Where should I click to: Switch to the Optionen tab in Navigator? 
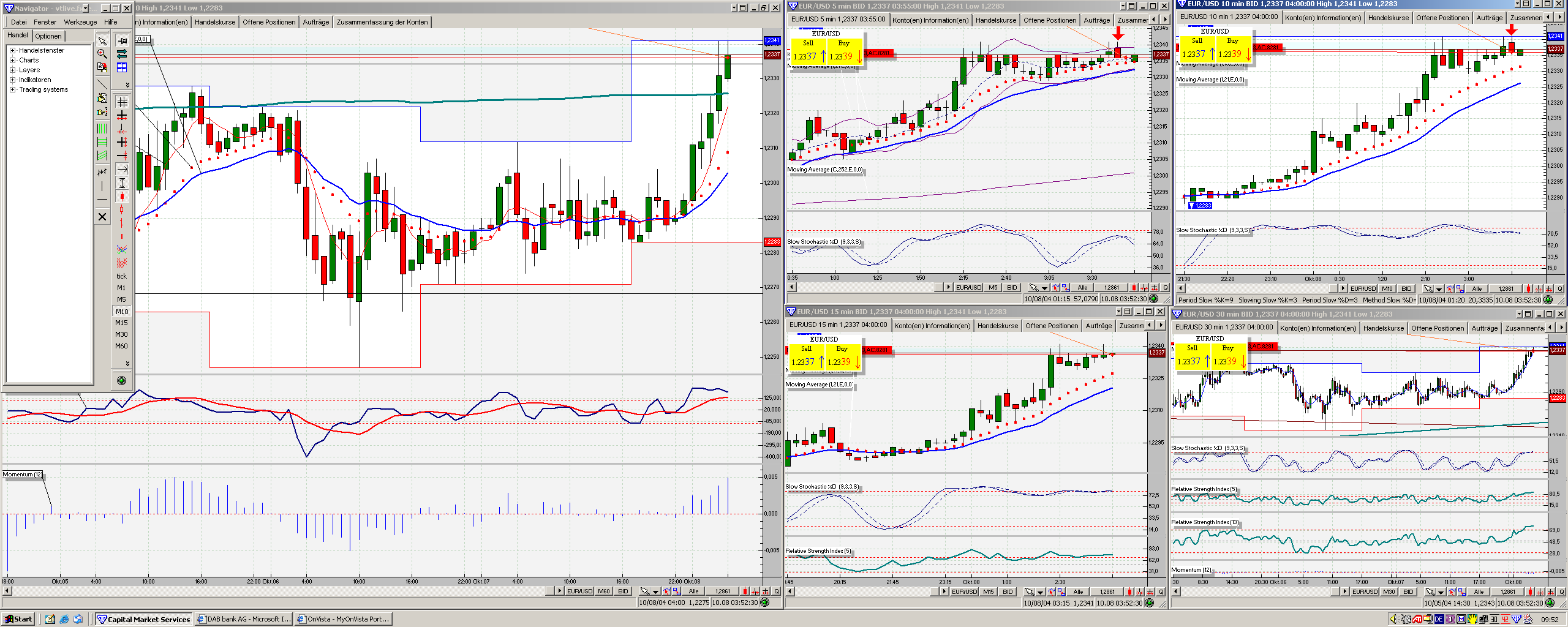pyautogui.click(x=48, y=36)
